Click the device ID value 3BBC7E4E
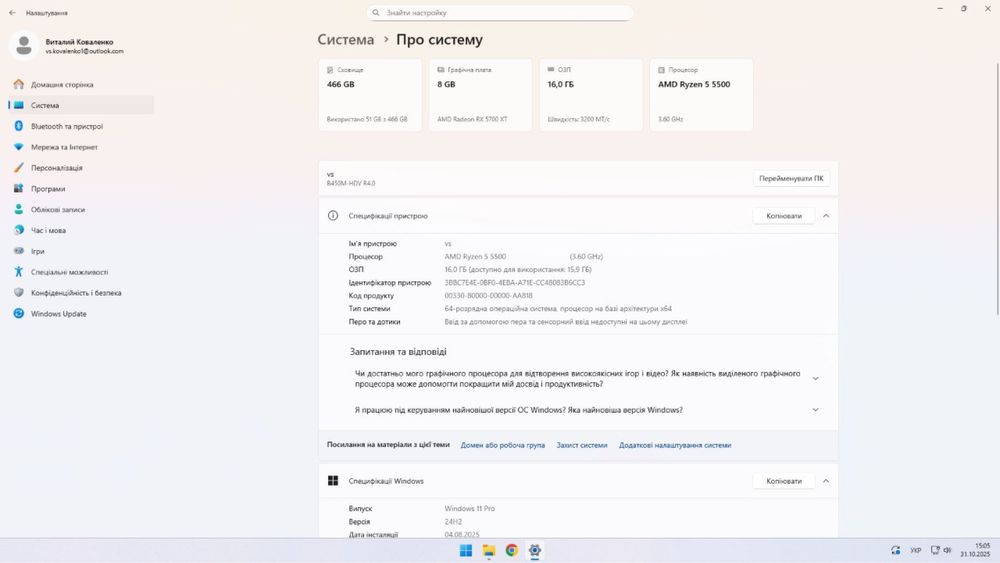The image size is (1000, 563). 515,282
